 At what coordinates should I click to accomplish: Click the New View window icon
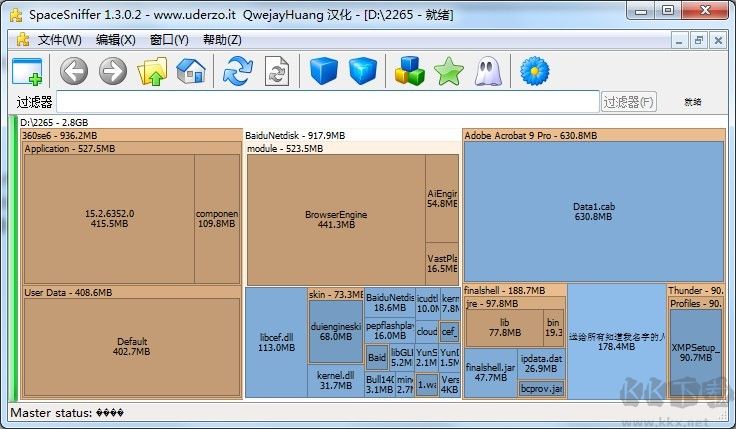point(27,72)
